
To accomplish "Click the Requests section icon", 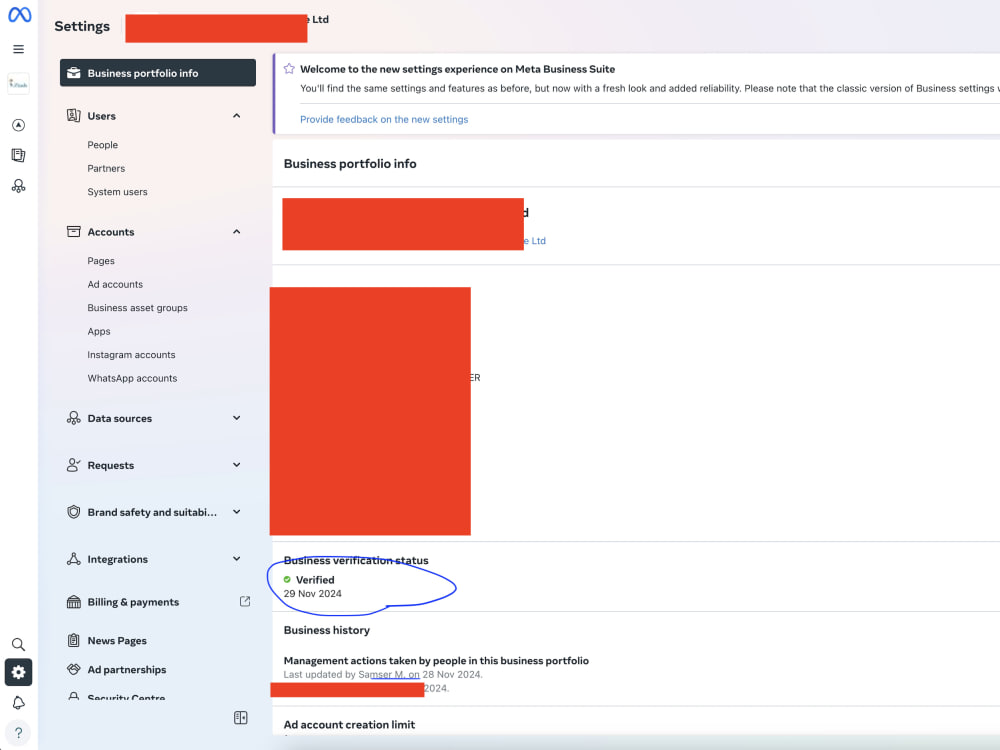I will [74, 465].
